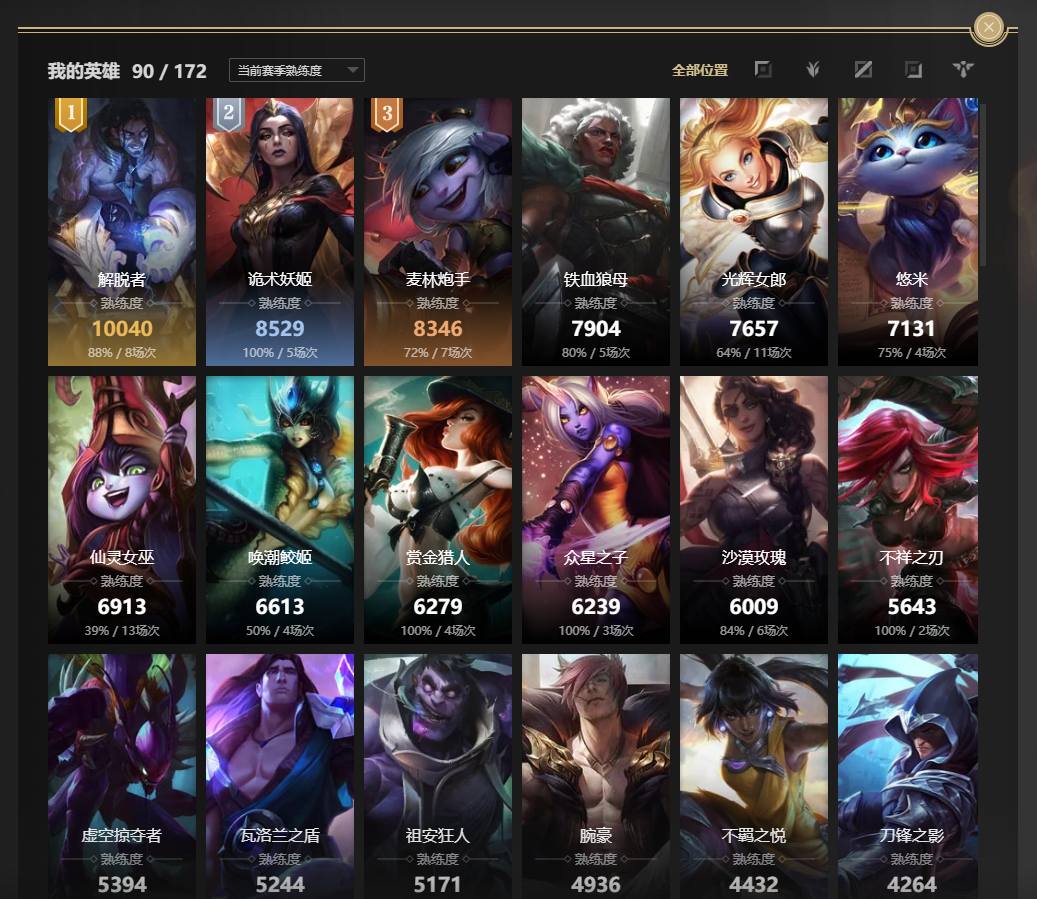Select the 光辉女郎 champion card
Image resolution: width=1037 pixels, height=899 pixels.
[x=754, y=232]
